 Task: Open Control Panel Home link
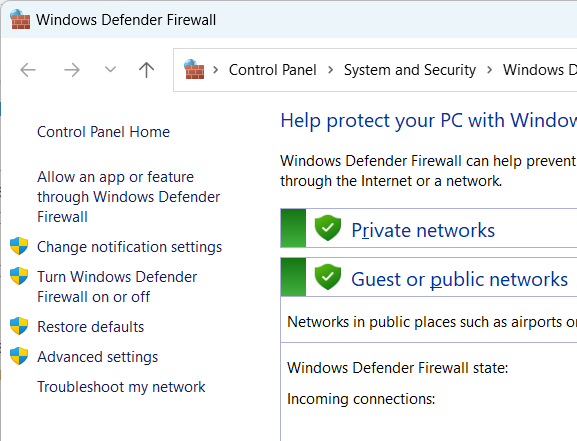coord(103,132)
